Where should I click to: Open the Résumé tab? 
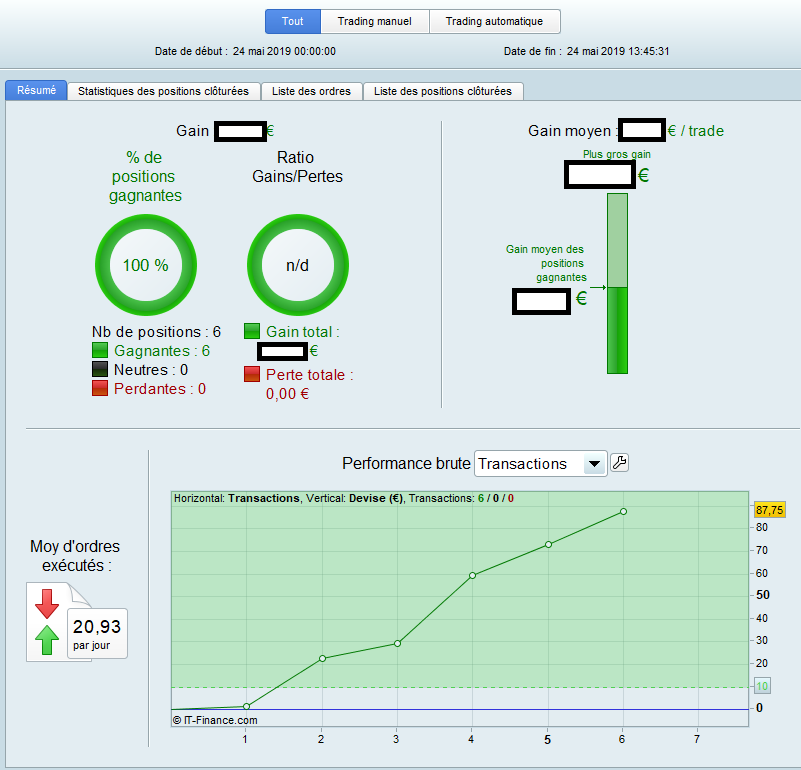point(36,90)
